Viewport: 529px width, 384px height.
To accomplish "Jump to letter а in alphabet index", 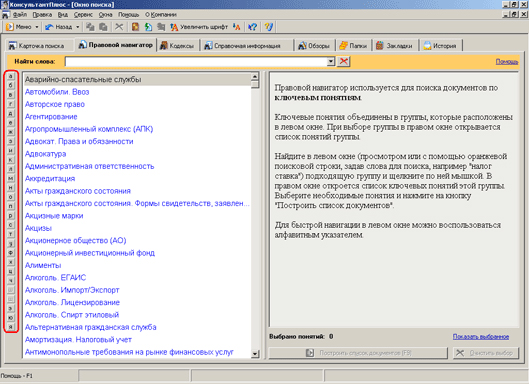I will click(11, 76).
